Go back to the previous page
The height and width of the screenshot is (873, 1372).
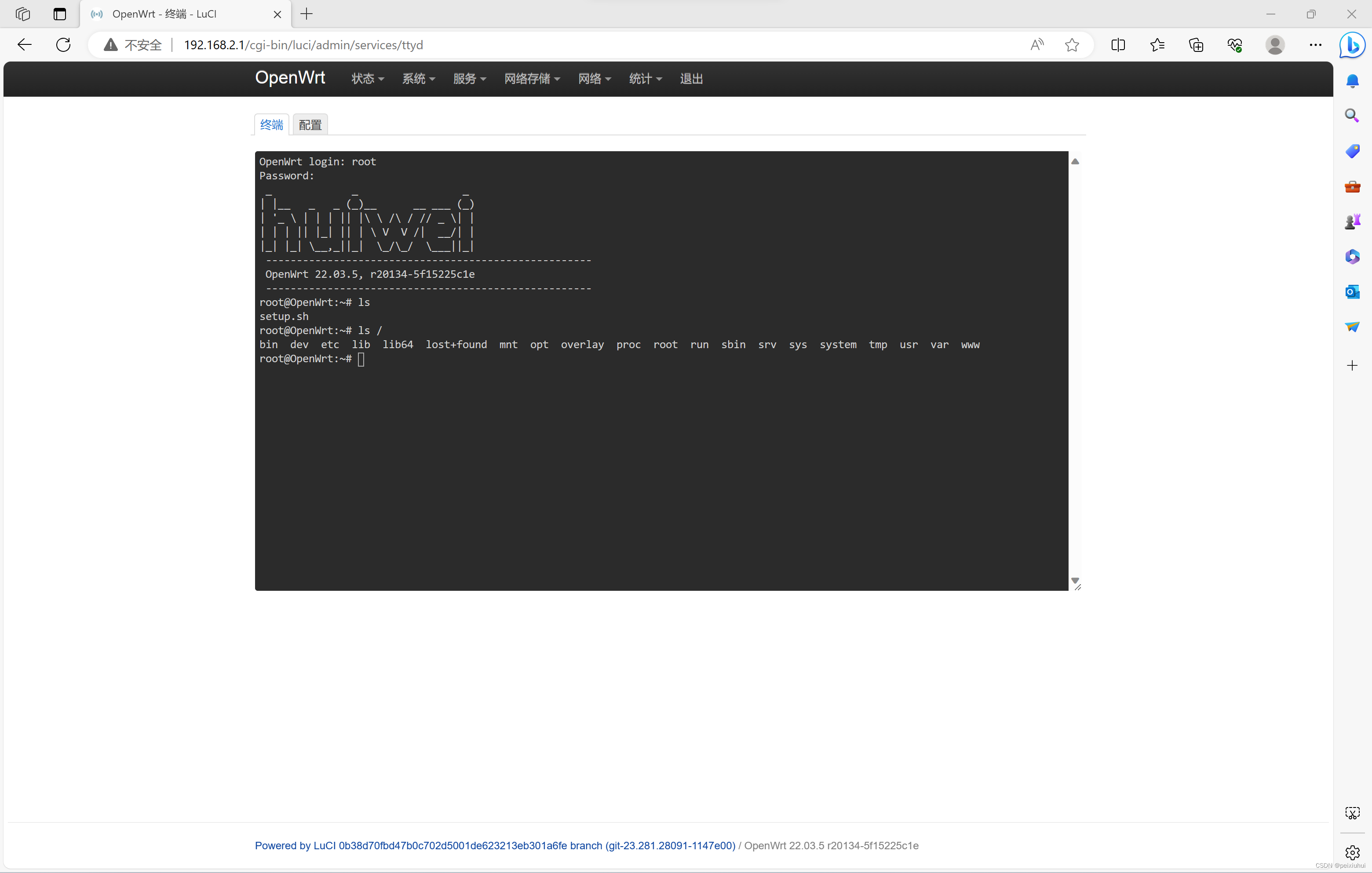tap(24, 44)
